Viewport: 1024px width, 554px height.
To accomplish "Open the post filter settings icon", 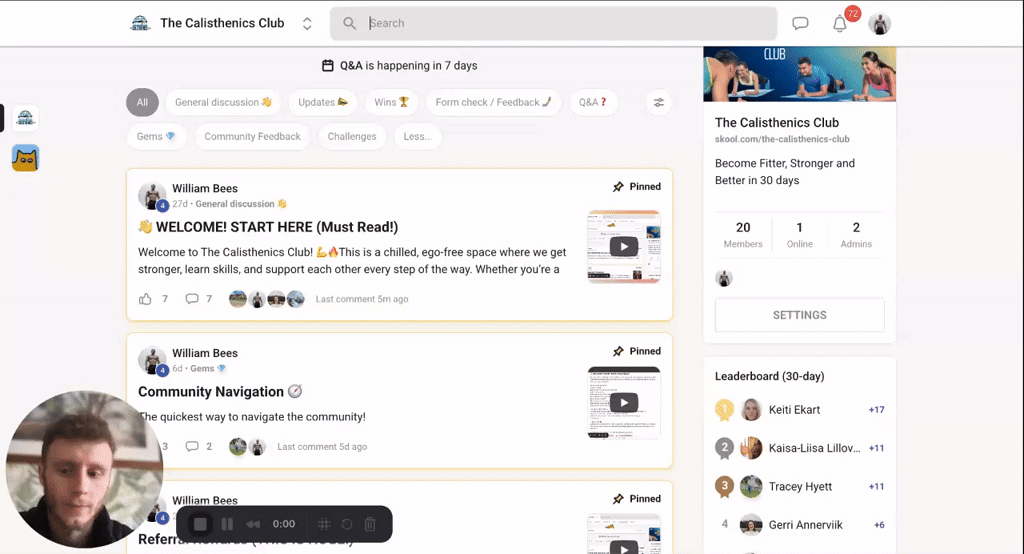I will click(658, 103).
